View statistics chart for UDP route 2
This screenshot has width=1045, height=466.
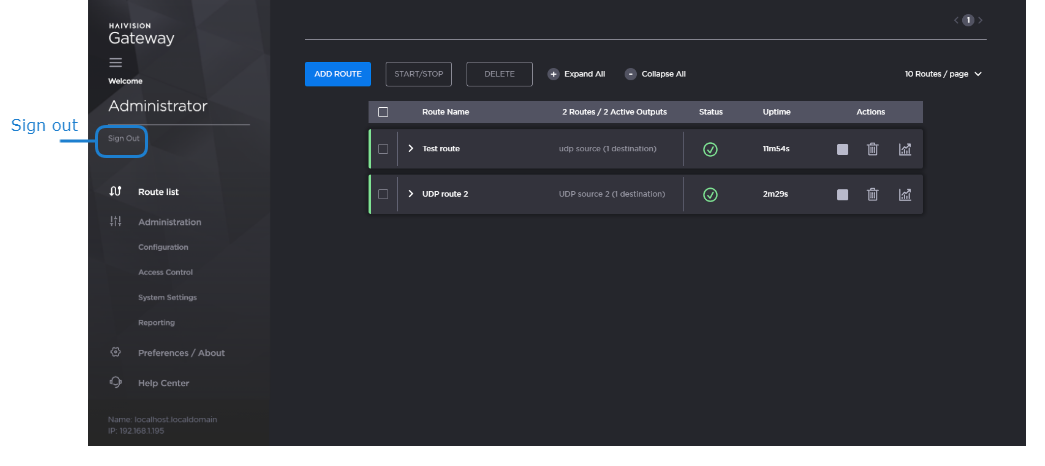tap(904, 194)
